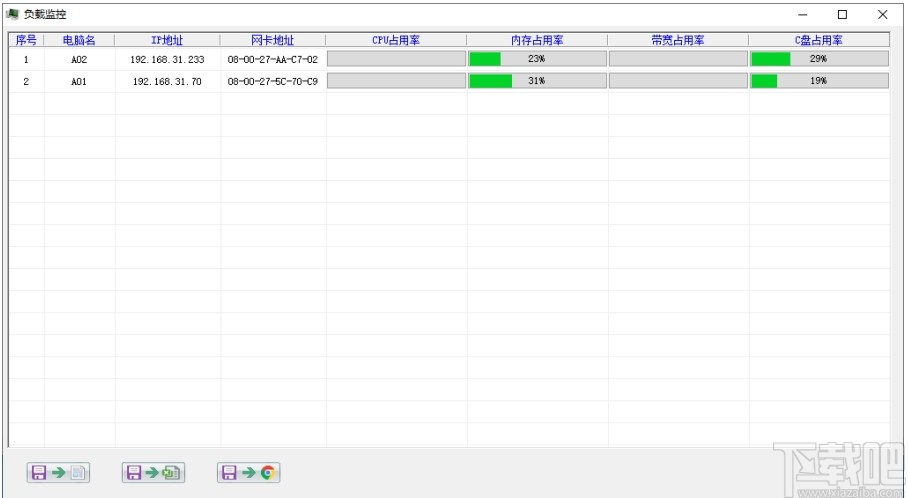Click A01 empty bandwidth usage bar
Screen dimensions: 908x498
pos(678,80)
